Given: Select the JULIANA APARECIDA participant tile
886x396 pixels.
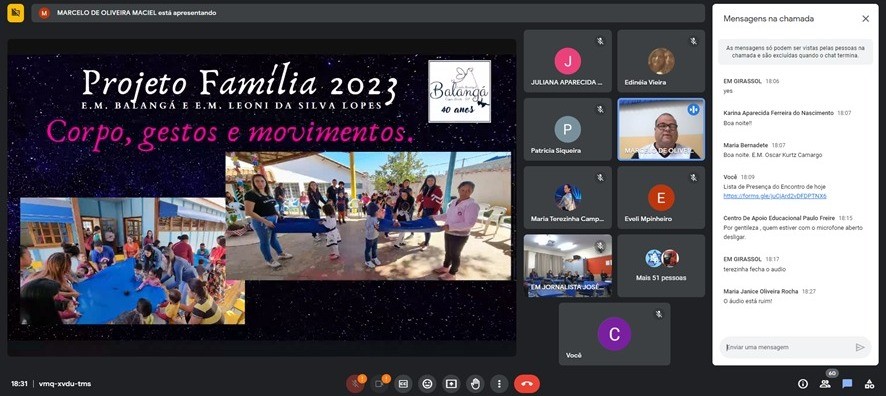Looking at the screenshot, I should [567, 61].
